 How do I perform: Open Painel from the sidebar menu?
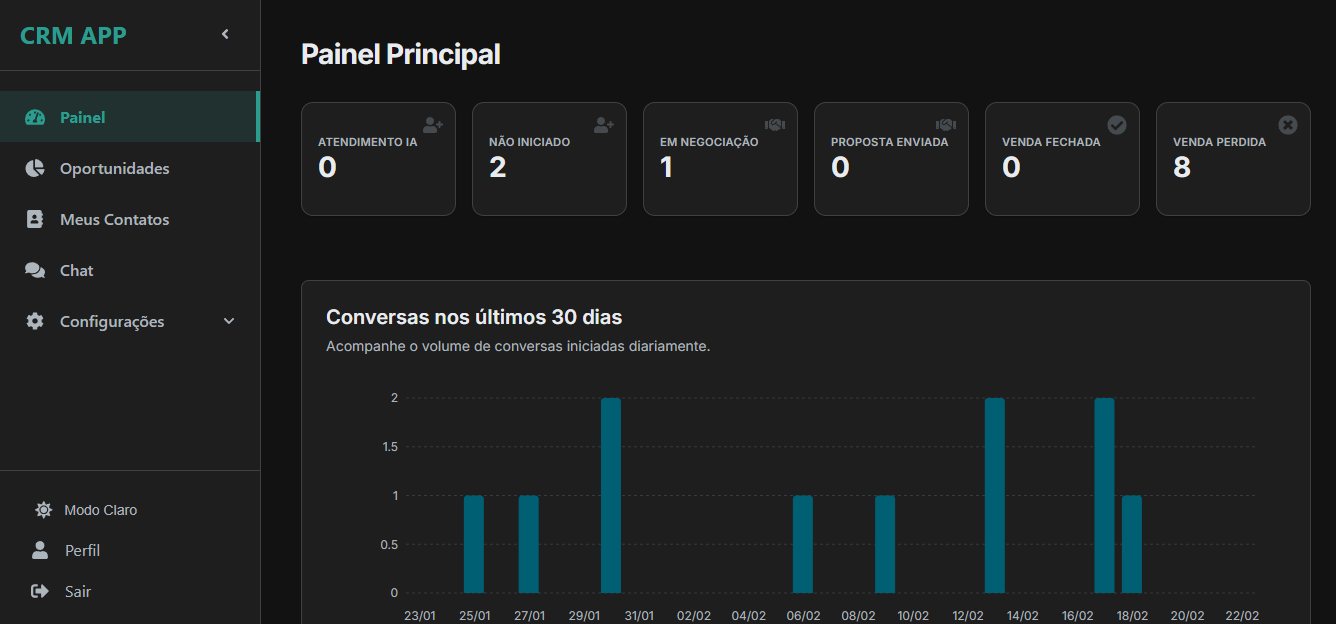[81, 116]
